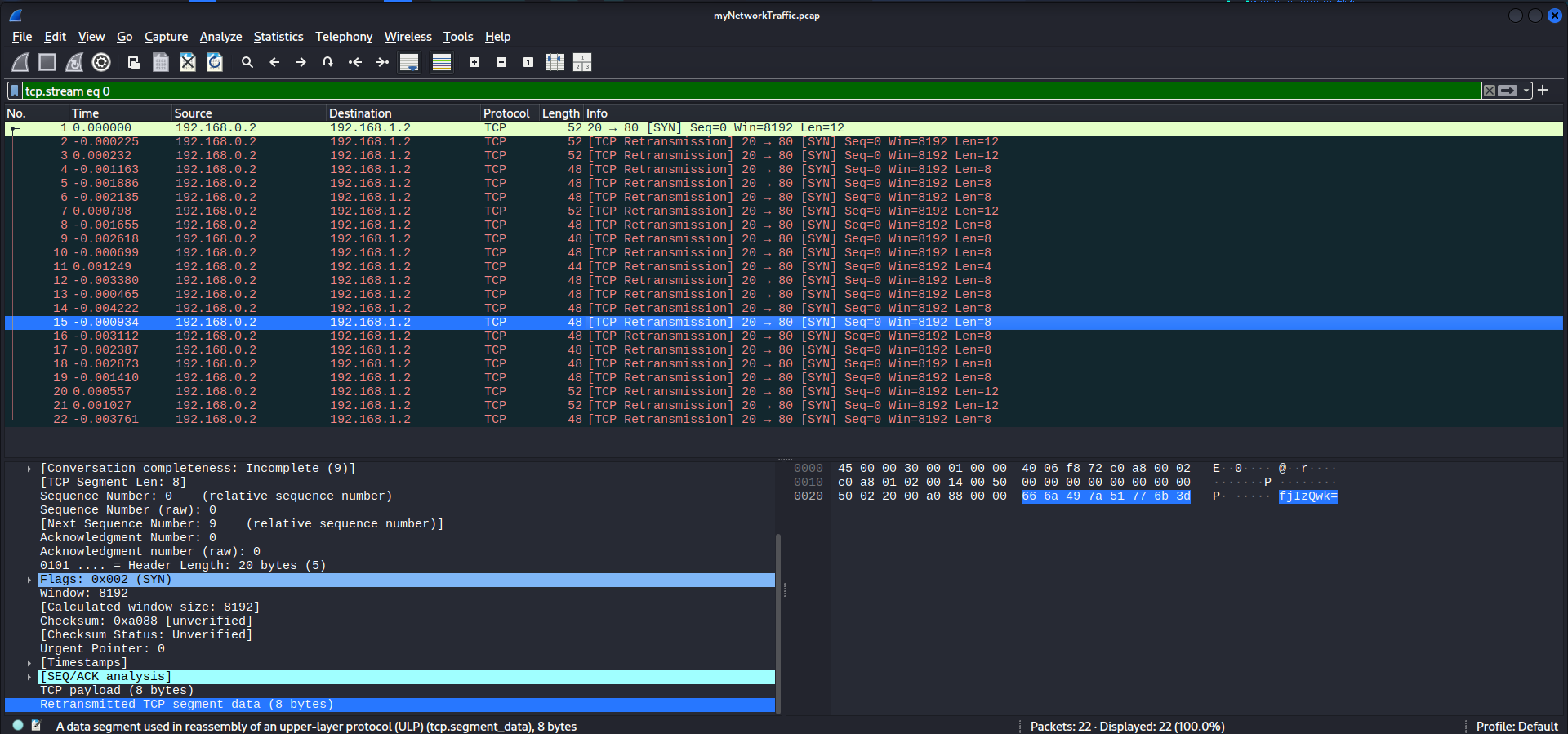Open the View menu

pos(91,37)
